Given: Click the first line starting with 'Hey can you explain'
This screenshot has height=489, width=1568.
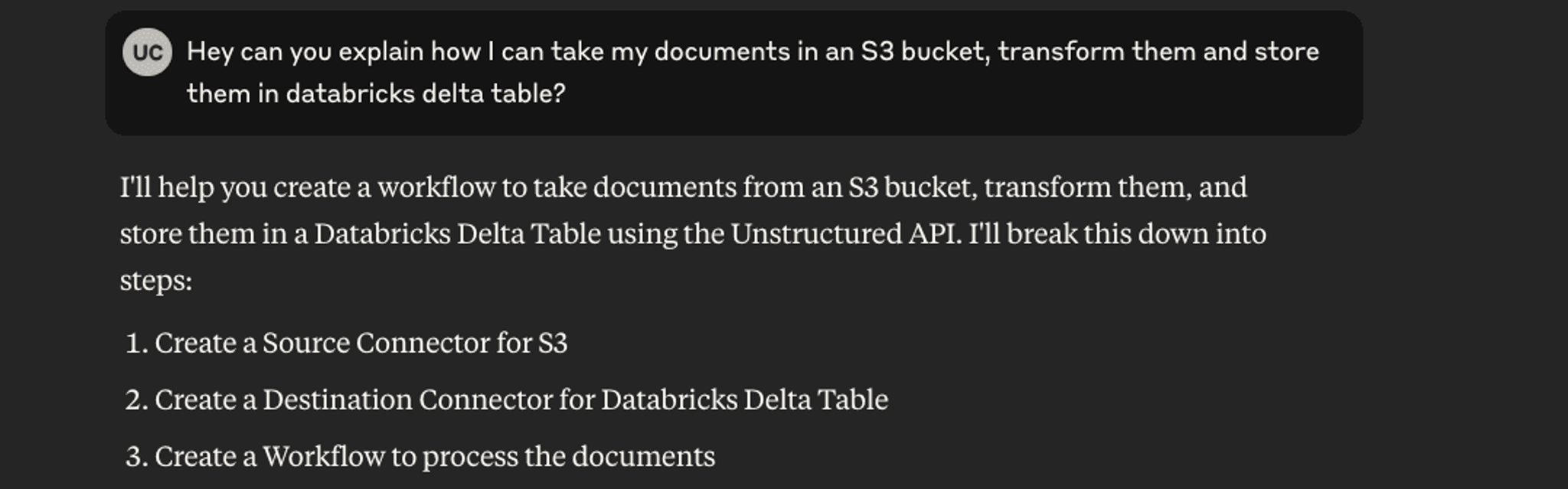Looking at the screenshot, I should [753, 51].
